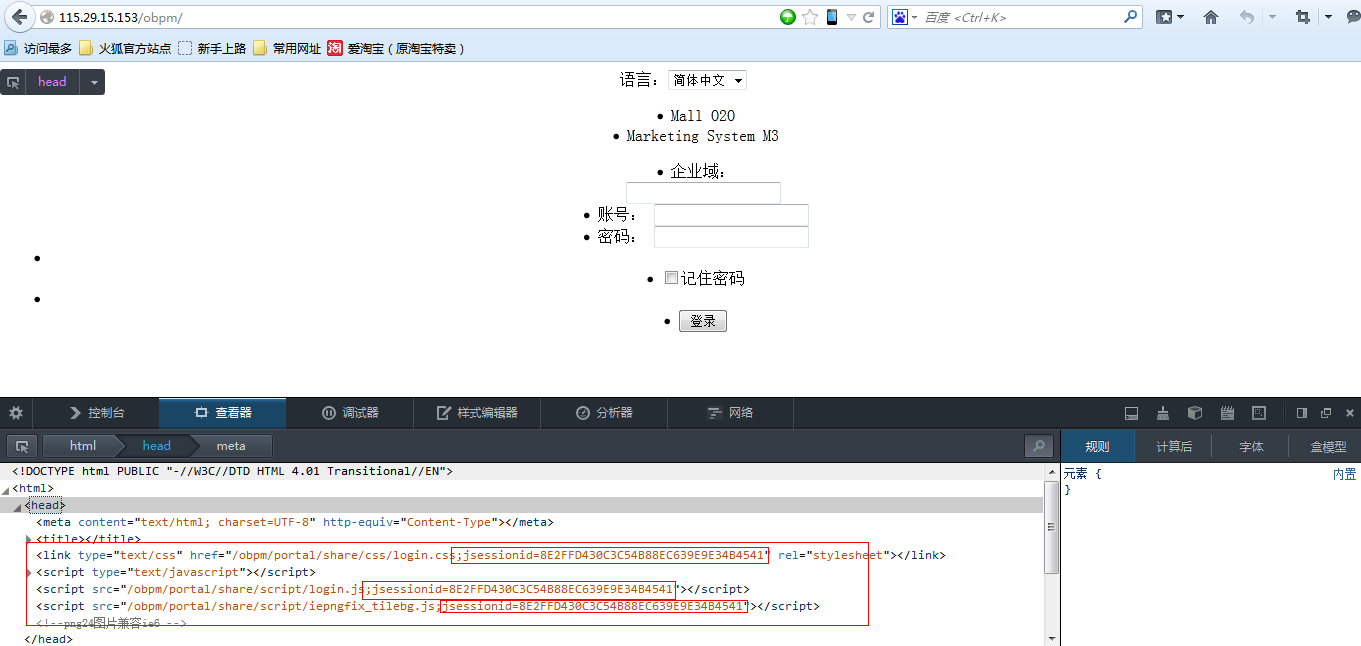Switch to the 查看器 inspector tab

(x=222, y=413)
